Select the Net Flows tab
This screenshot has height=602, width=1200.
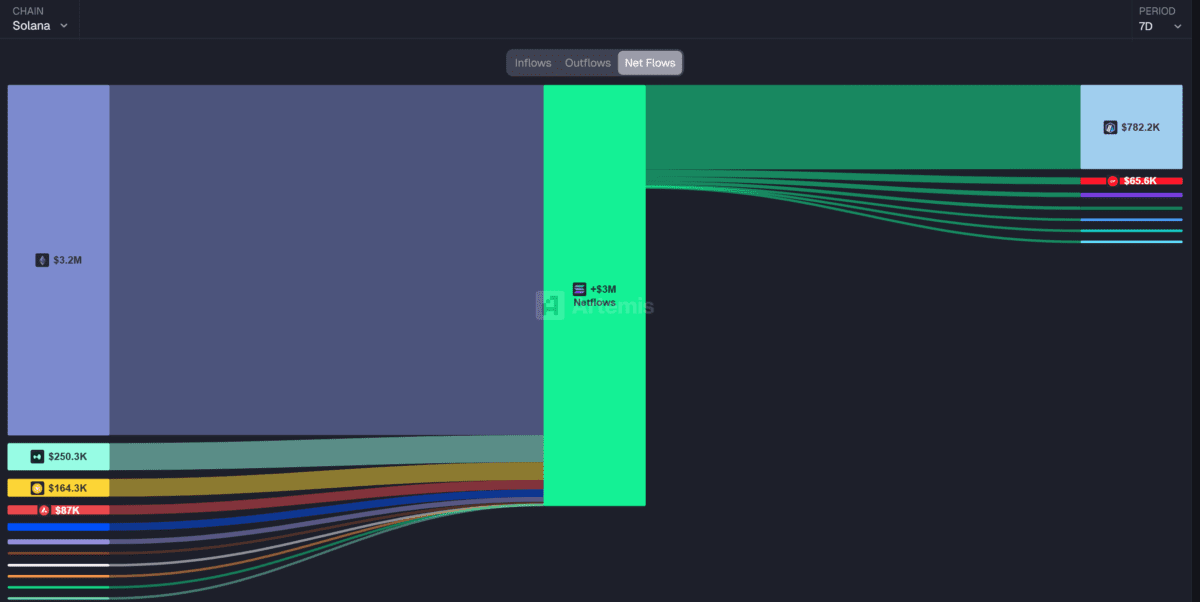click(x=650, y=63)
